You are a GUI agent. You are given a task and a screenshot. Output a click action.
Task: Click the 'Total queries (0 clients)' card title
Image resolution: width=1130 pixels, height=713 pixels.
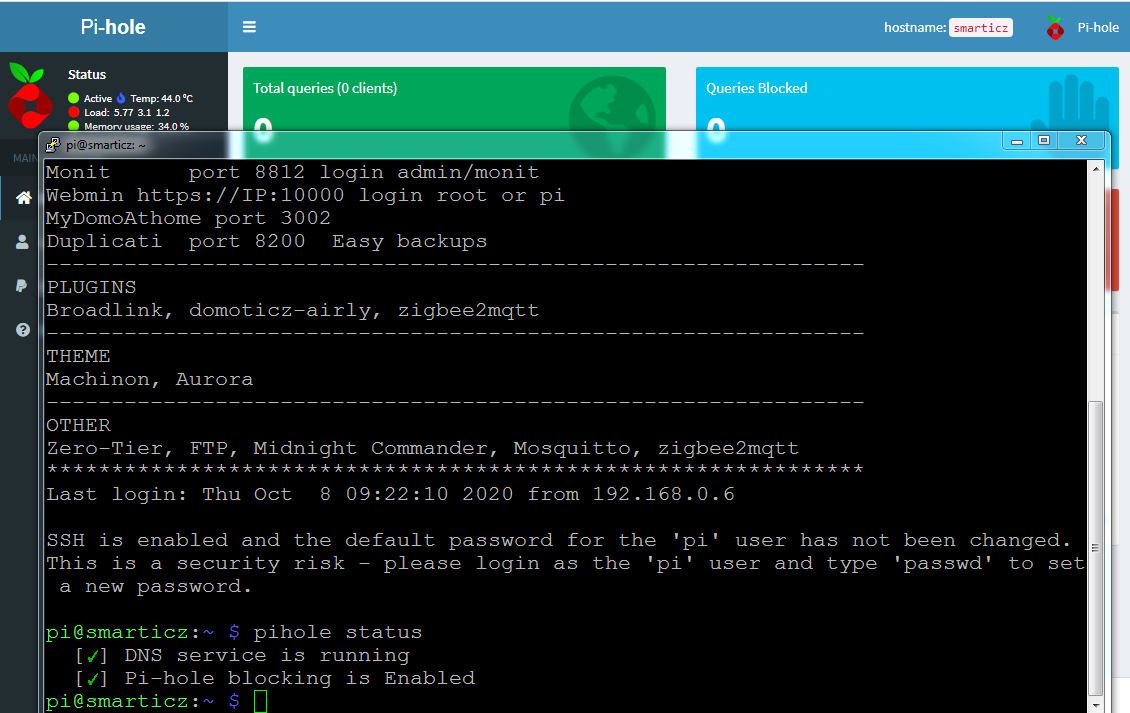[x=325, y=88]
